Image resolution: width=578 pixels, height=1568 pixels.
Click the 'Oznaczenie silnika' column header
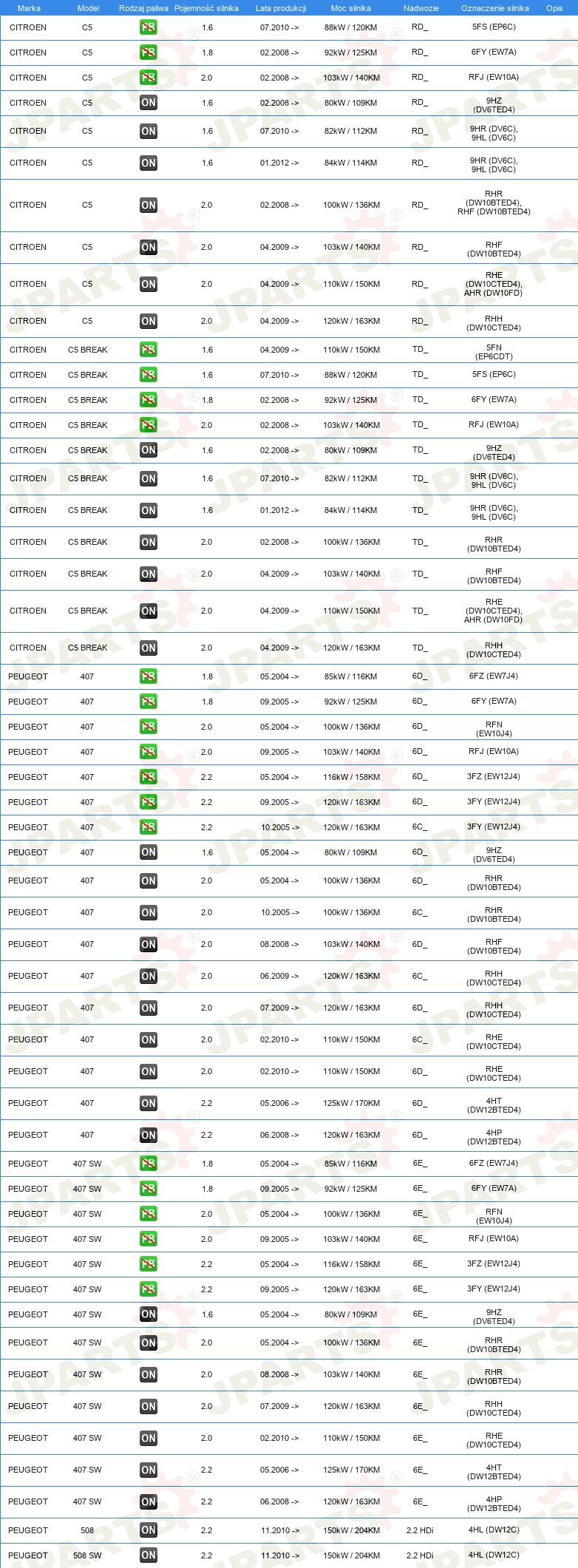click(x=495, y=8)
